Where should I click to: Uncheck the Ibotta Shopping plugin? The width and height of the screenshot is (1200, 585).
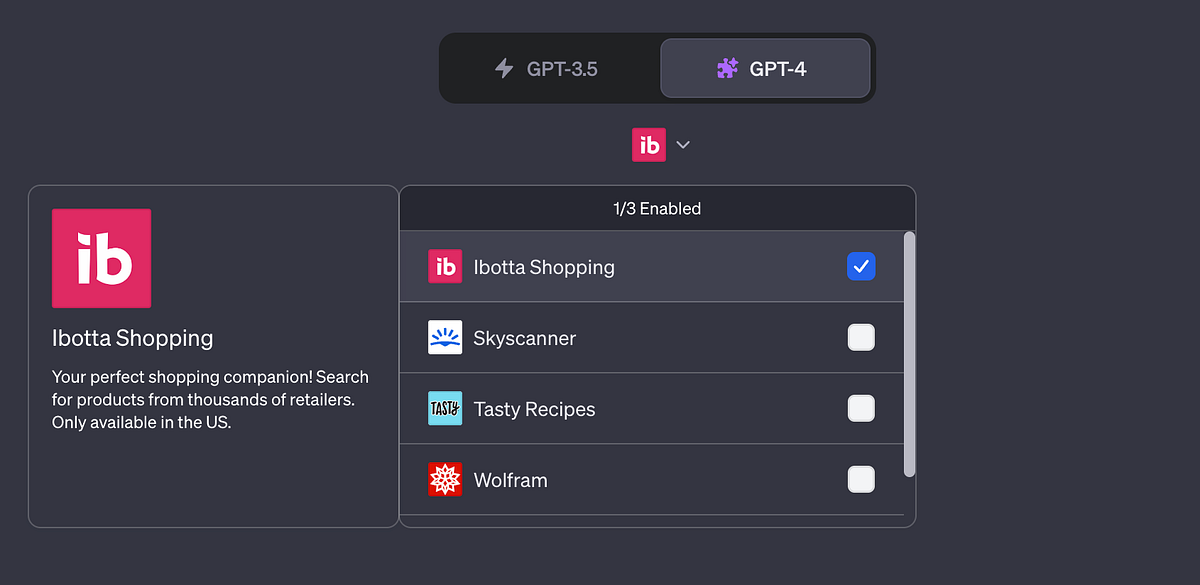pyautogui.click(x=861, y=266)
